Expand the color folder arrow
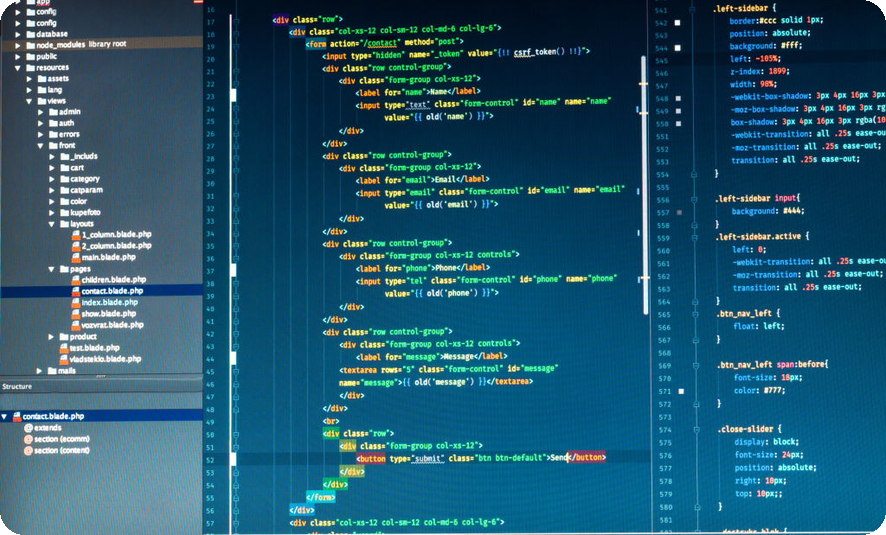This screenshot has height=535, width=886. (51, 202)
